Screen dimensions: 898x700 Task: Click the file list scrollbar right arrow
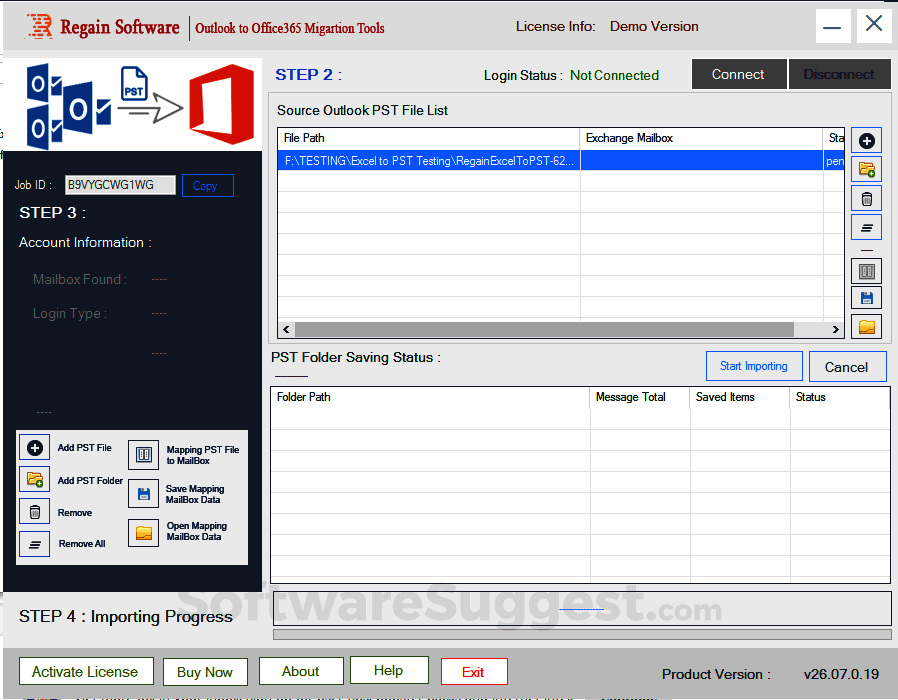pos(836,329)
